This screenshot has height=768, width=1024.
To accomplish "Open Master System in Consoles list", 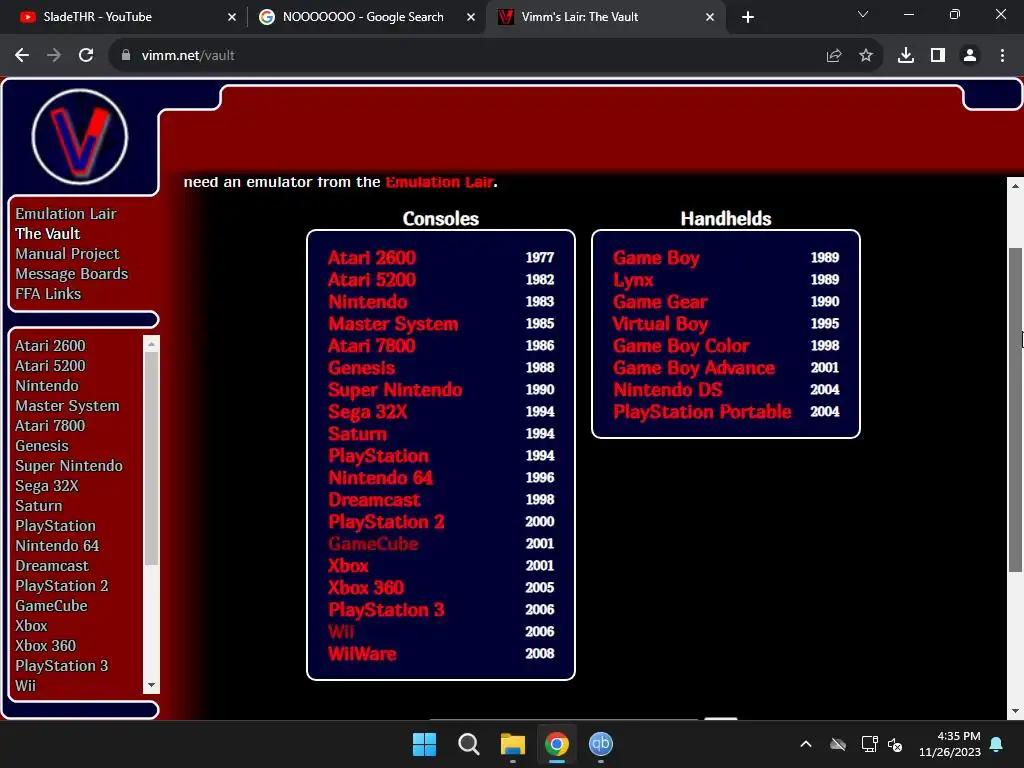I will [x=393, y=324].
